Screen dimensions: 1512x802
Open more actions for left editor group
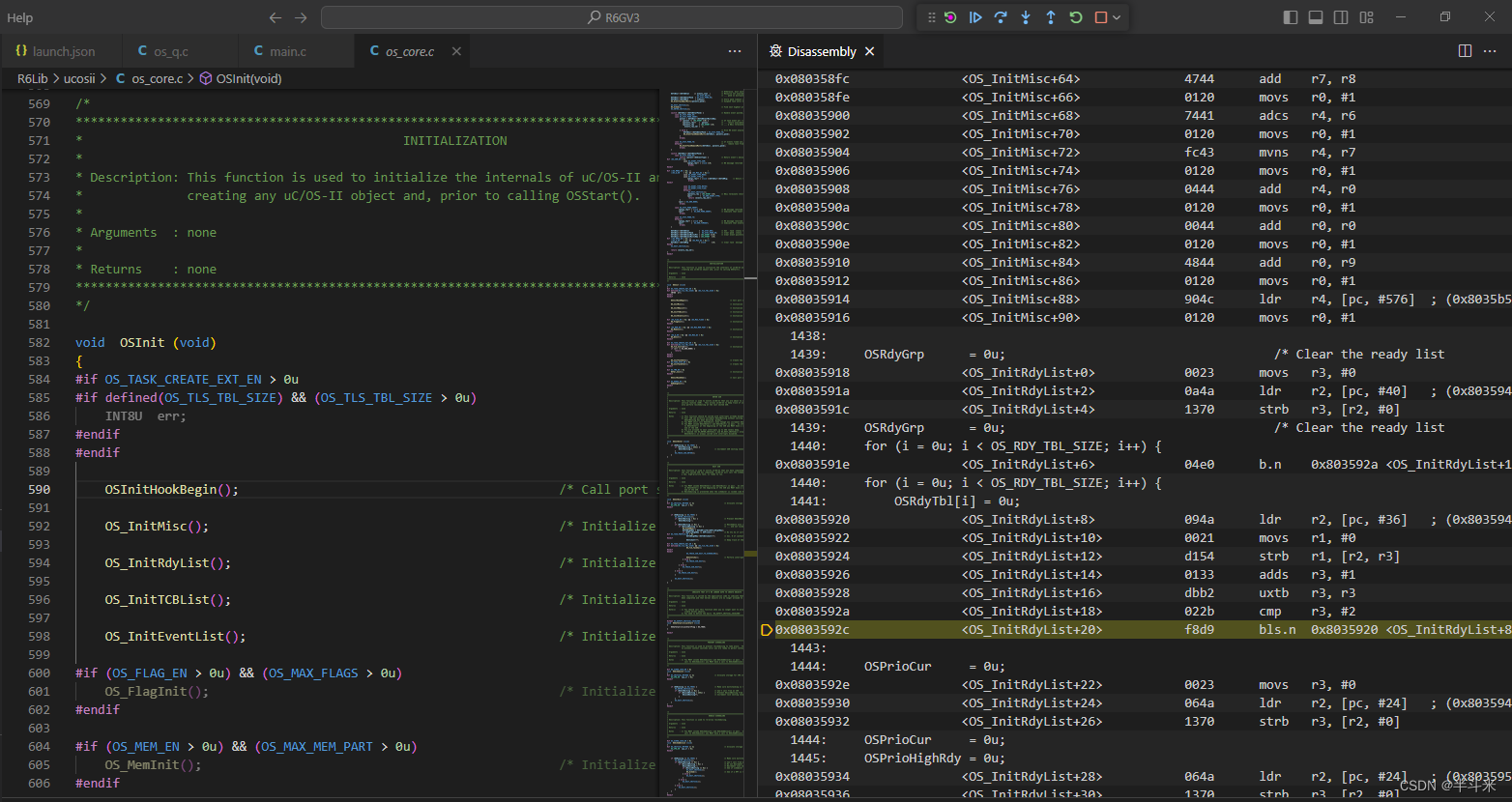pos(735,51)
